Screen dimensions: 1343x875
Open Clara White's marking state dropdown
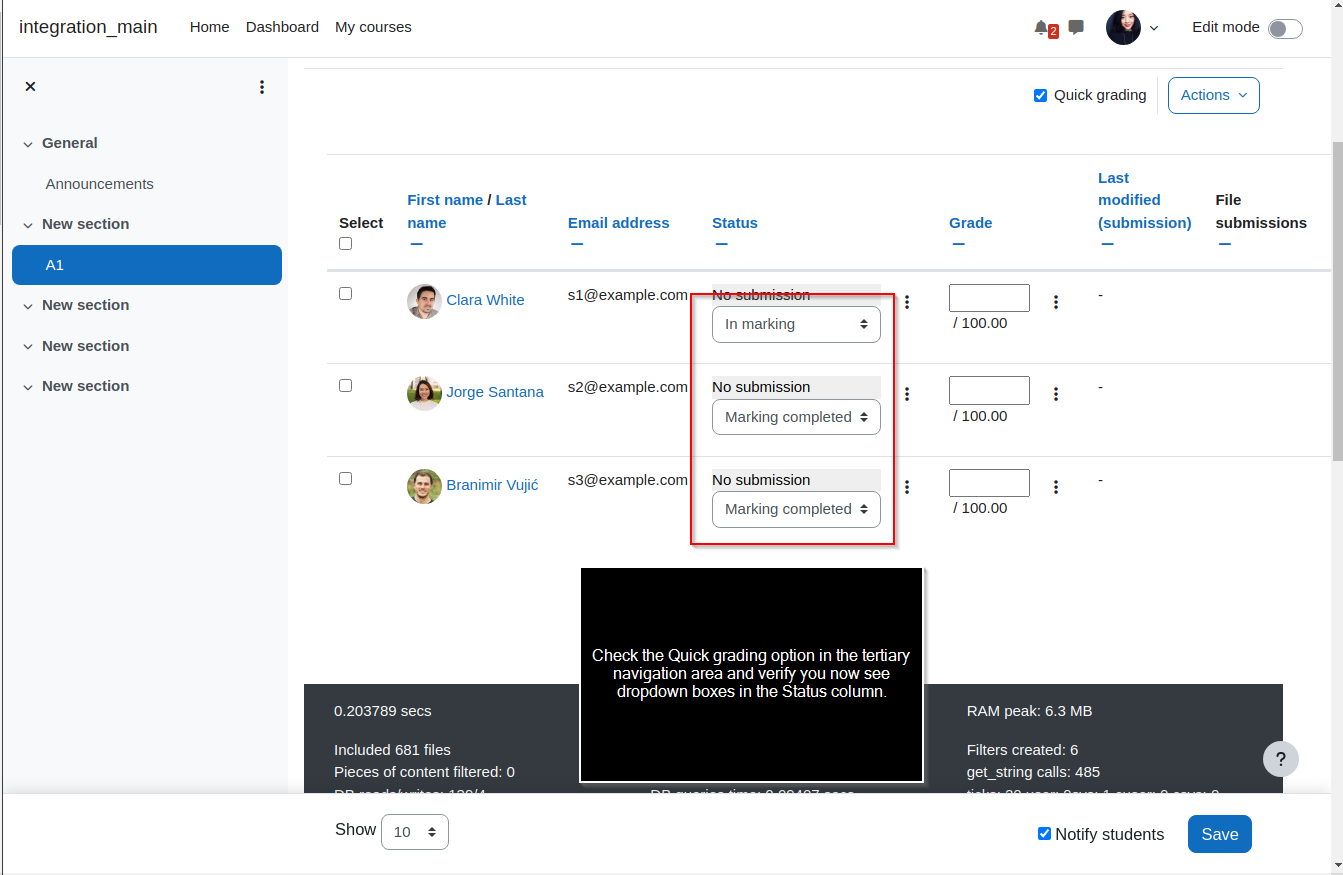tap(796, 324)
